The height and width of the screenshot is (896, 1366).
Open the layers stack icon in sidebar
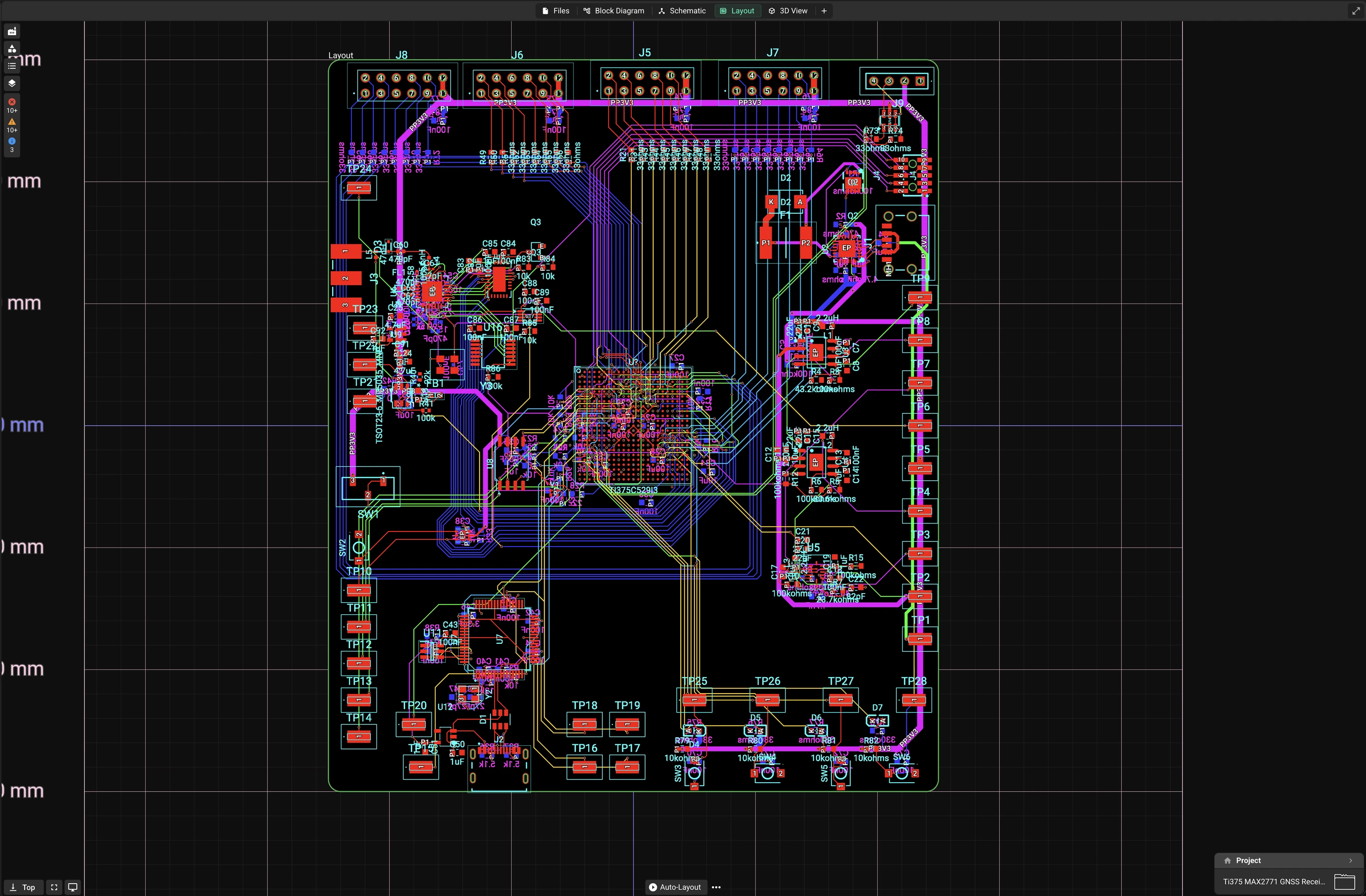pos(11,83)
